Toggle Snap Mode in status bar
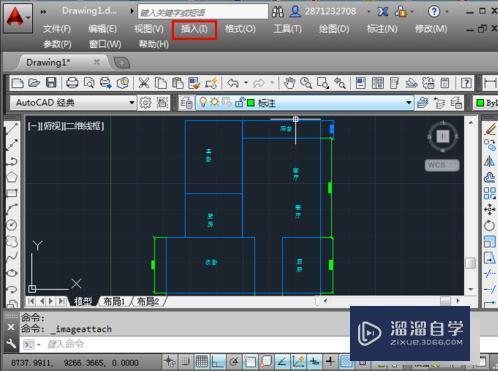This screenshot has height=371, width=498. pyautogui.click(x=185, y=361)
